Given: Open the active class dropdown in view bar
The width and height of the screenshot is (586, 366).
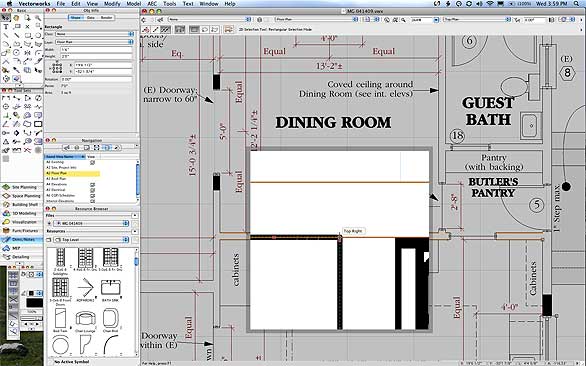Looking at the screenshot, I should 210,19.
